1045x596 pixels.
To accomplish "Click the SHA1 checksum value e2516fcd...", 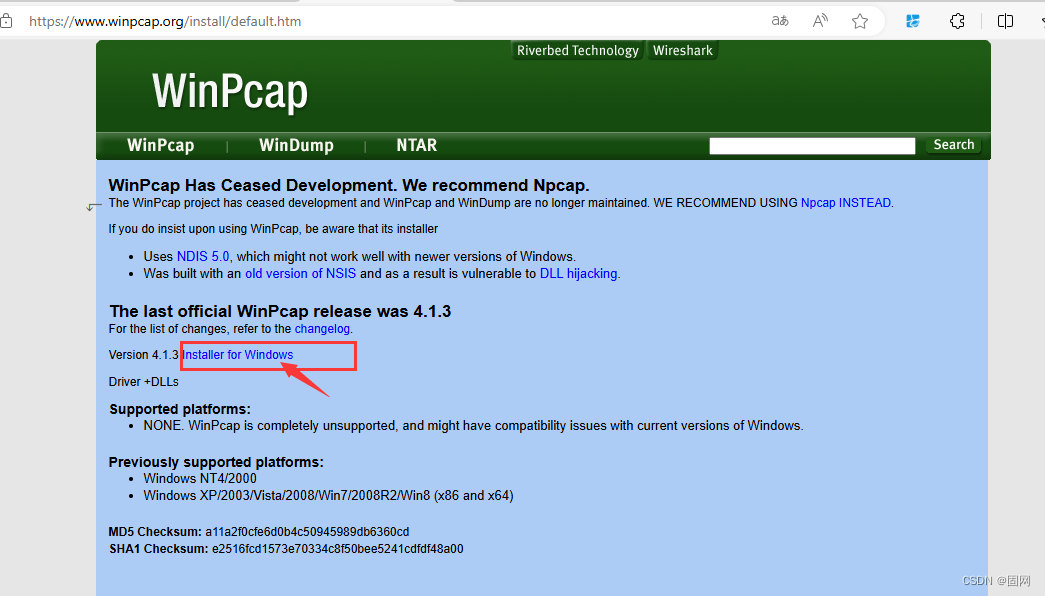I will (338, 549).
